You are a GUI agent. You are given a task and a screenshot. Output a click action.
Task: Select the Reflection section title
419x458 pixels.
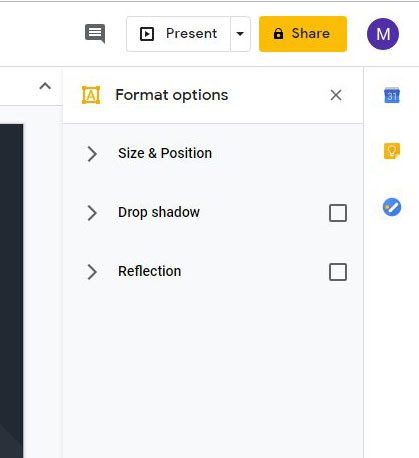tap(150, 271)
